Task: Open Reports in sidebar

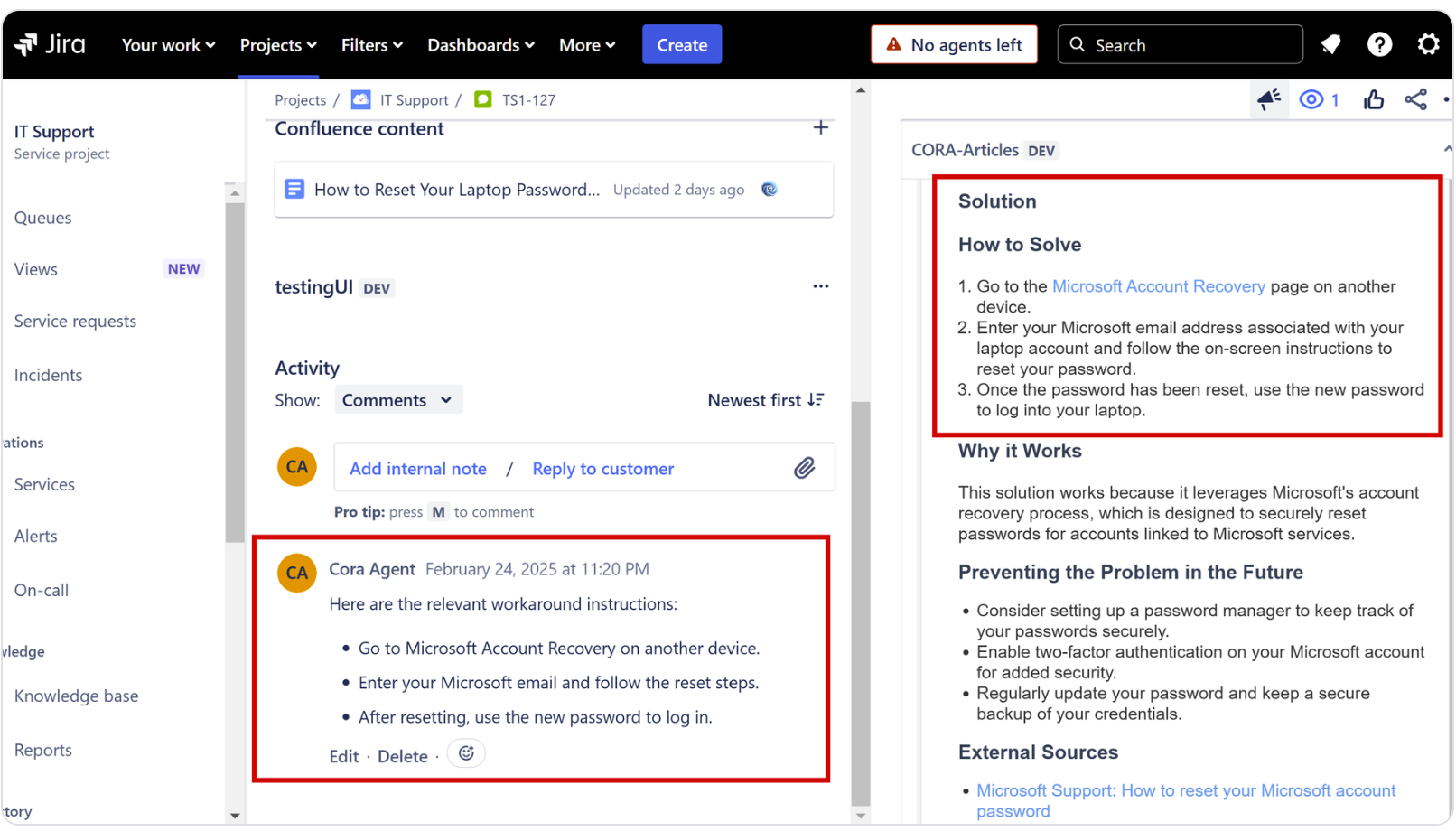Action: pyautogui.click(x=43, y=751)
